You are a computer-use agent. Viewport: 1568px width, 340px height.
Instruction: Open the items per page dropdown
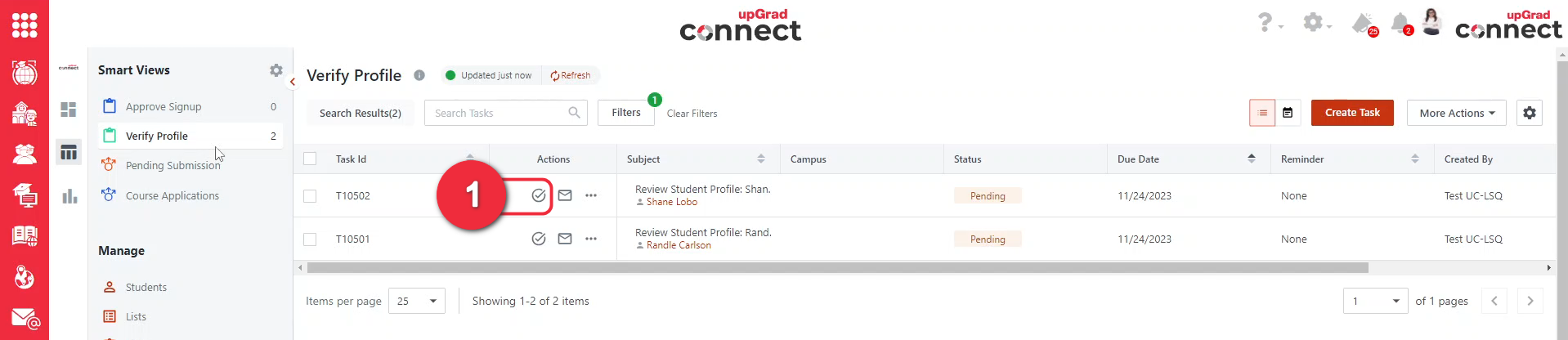[x=417, y=301]
